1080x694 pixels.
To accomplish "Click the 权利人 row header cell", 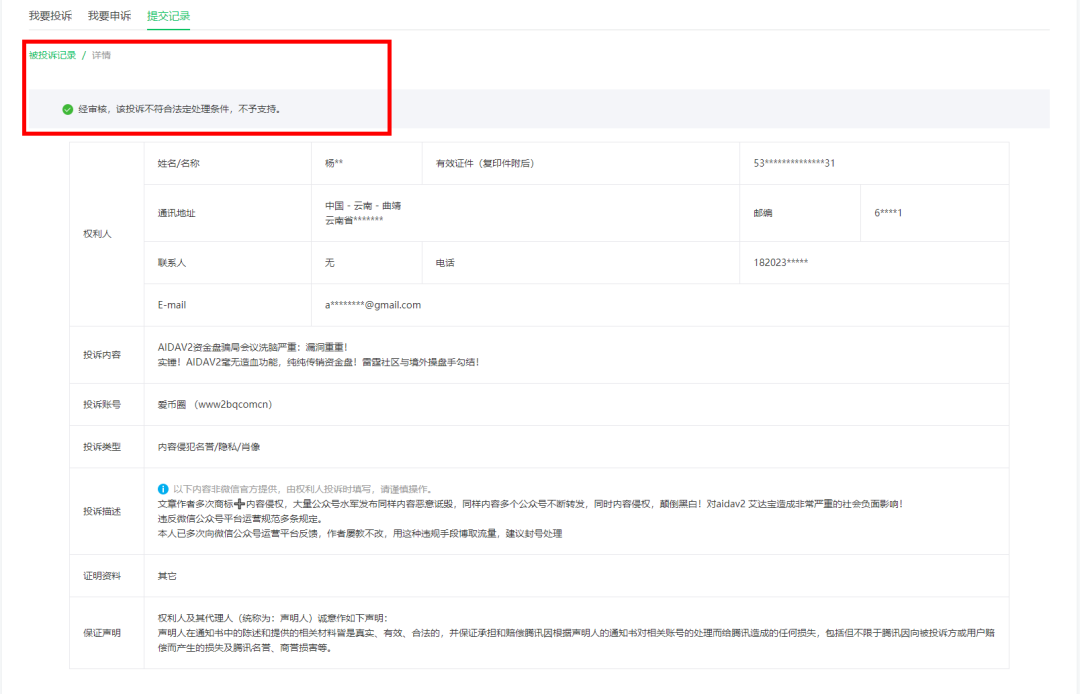I will click(97, 234).
